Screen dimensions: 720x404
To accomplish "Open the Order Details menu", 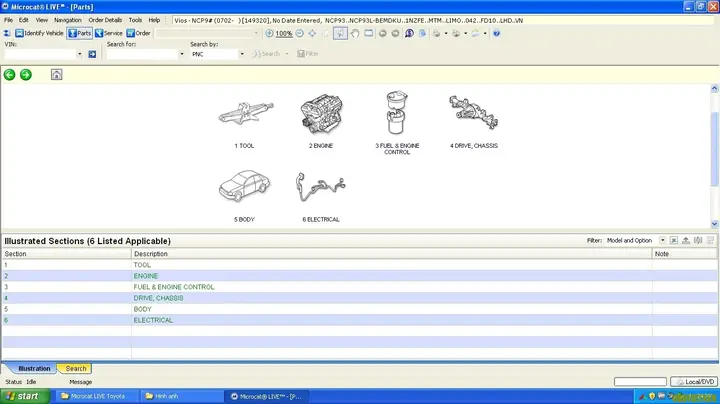I will (x=105, y=20).
